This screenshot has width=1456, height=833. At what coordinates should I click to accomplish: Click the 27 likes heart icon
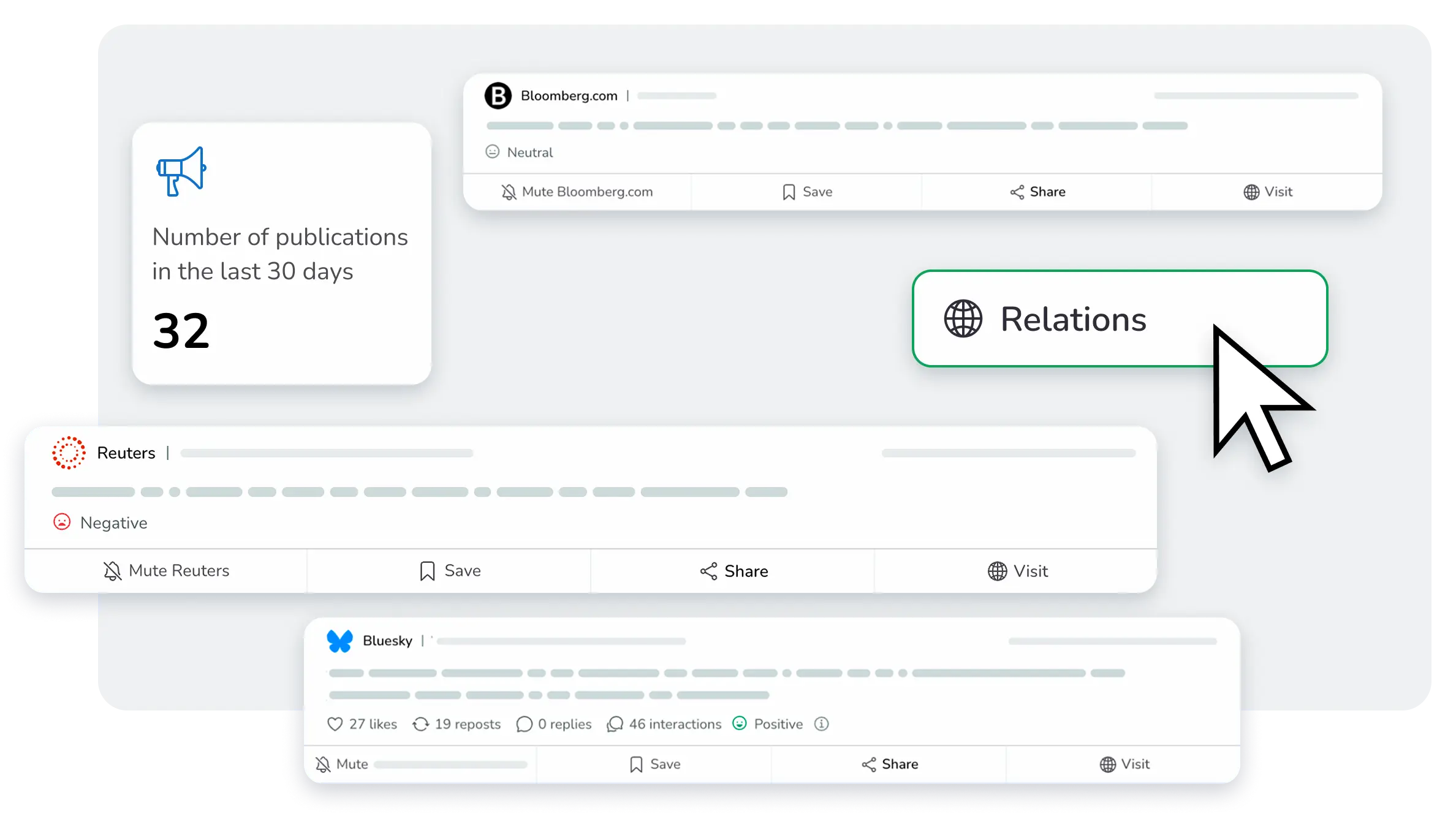pos(335,725)
